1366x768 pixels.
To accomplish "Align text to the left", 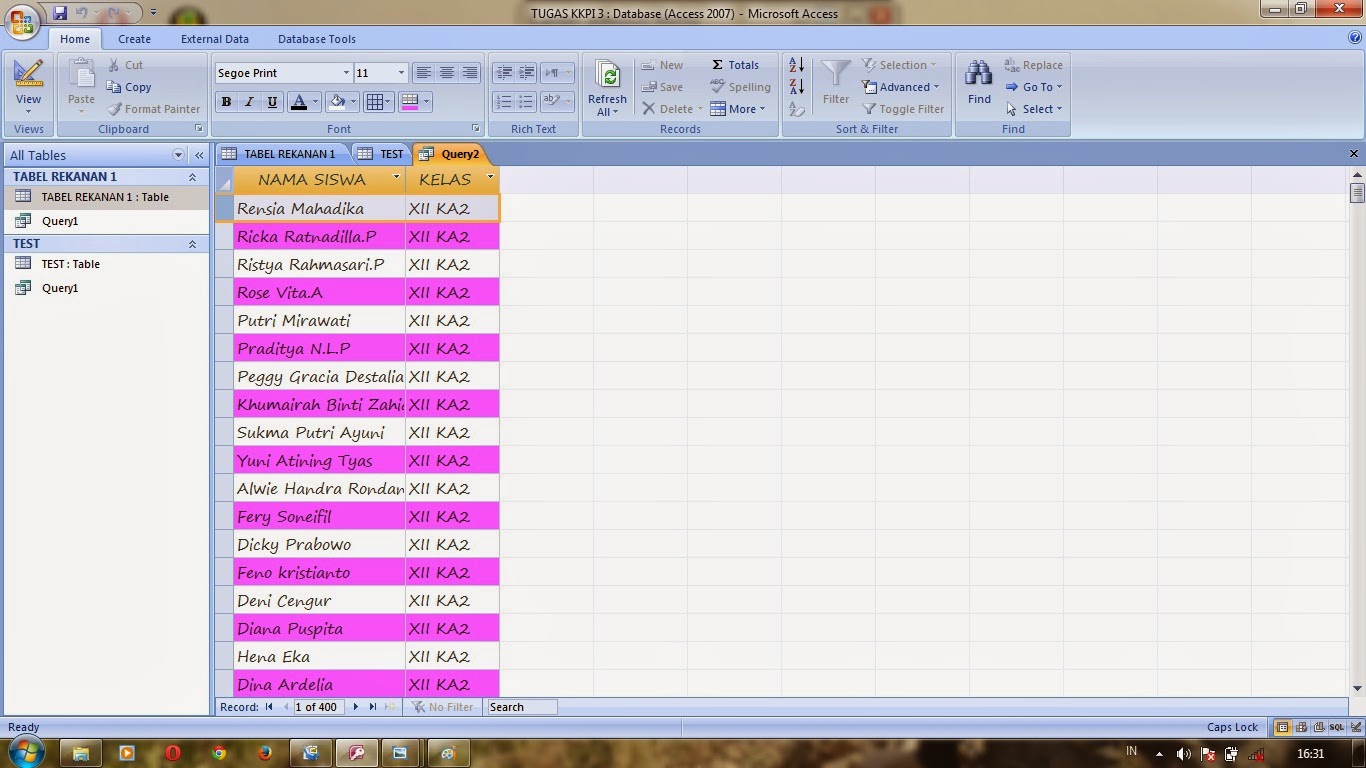I will [x=424, y=73].
